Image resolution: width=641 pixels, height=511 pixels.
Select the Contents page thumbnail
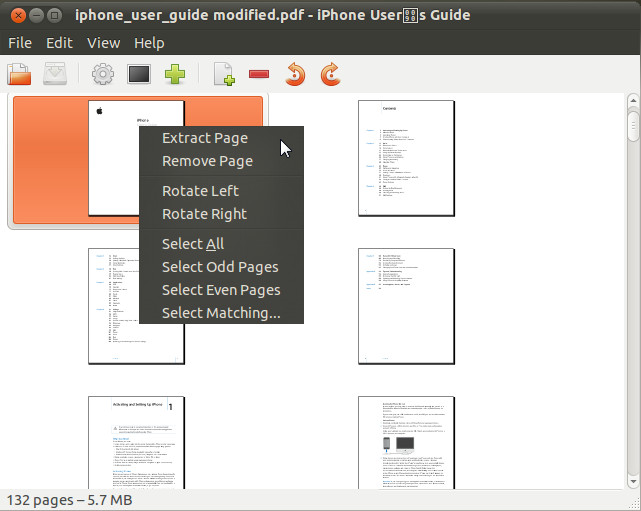[406, 158]
